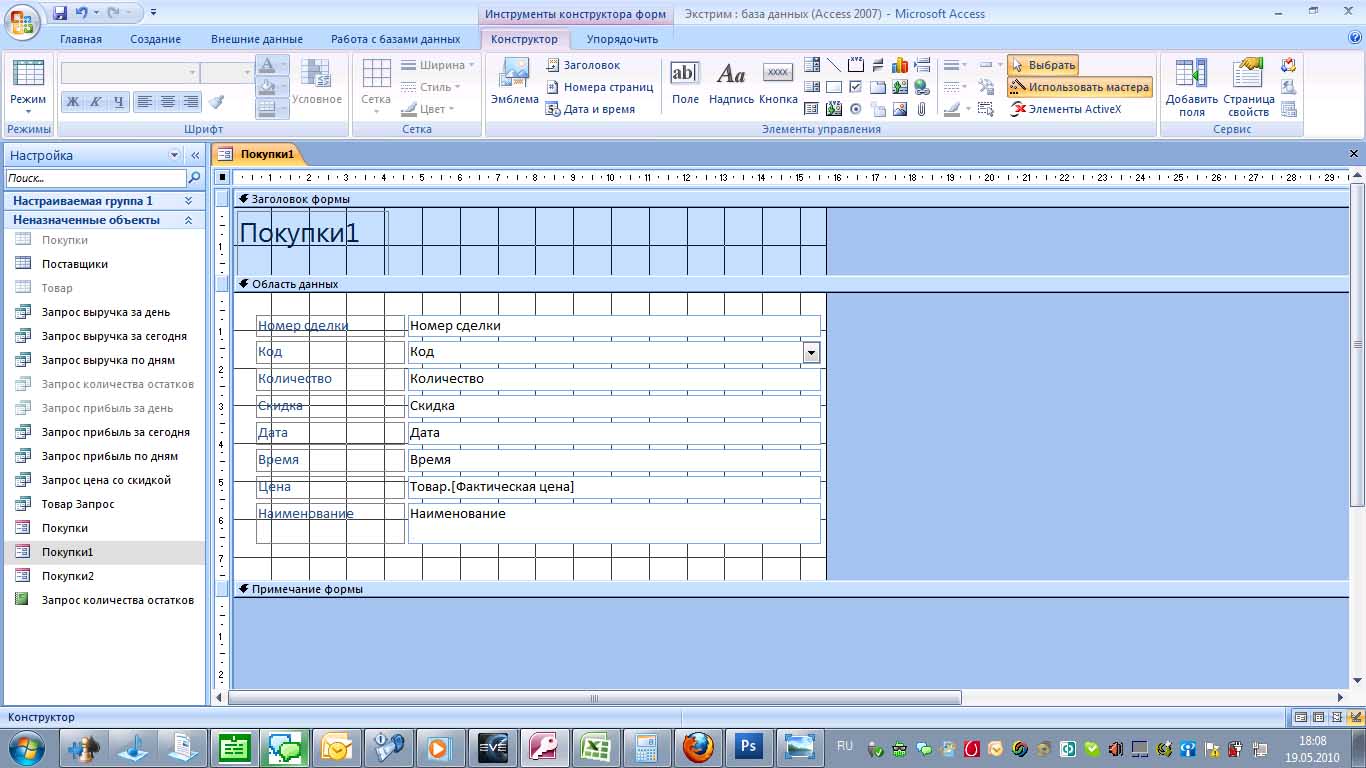This screenshot has height=768, width=1366.
Task: Insert a Кнопка button control
Action: pos(778,82)
